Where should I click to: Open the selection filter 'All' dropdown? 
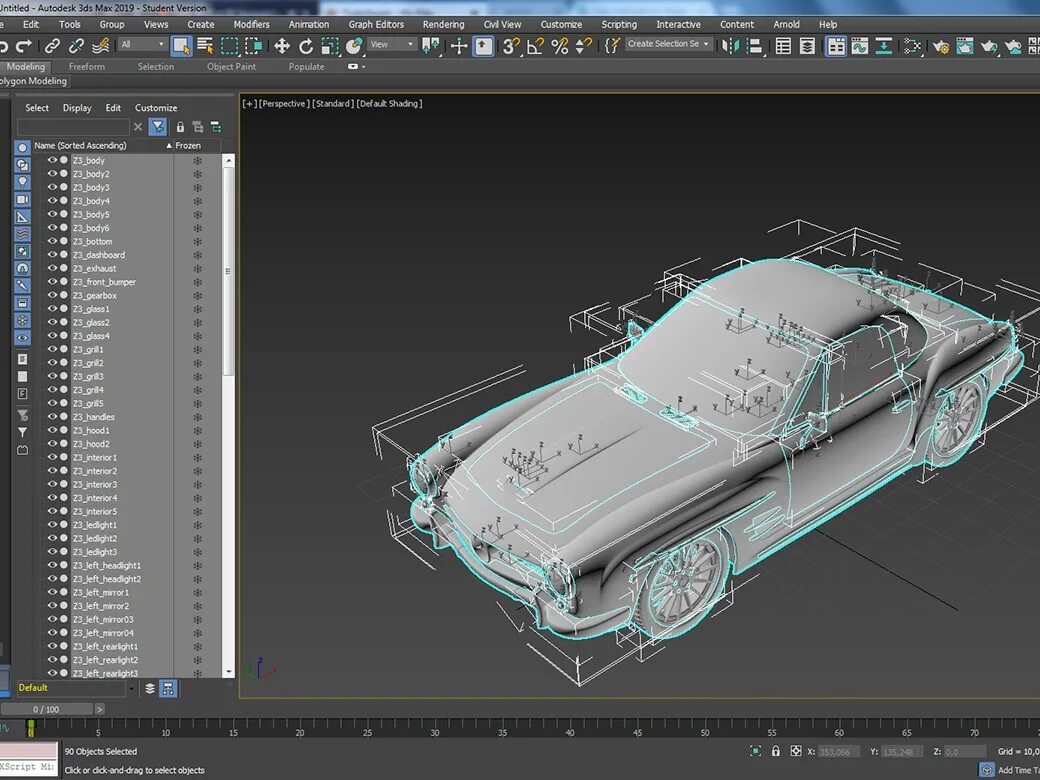[142, 45]
